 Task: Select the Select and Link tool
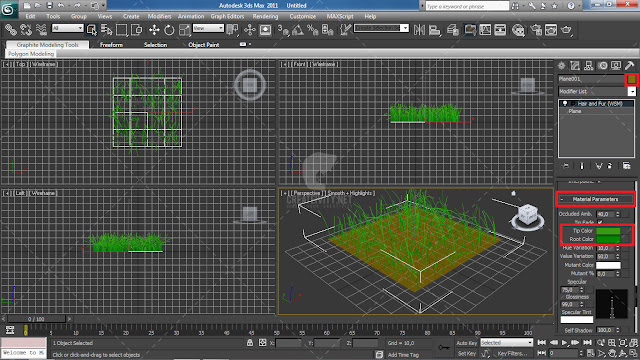point(11,30)
